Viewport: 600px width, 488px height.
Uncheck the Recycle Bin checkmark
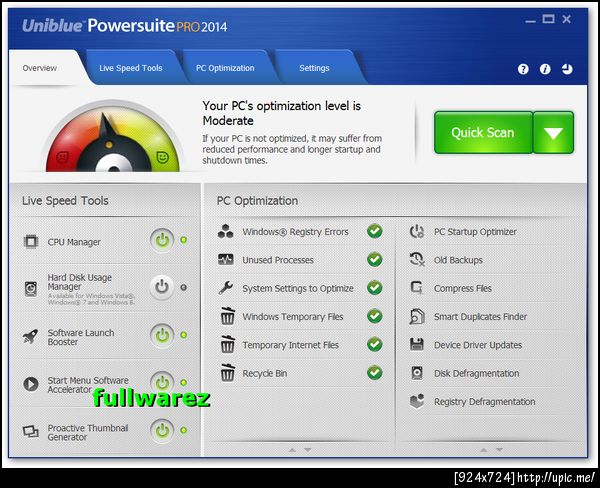375,373
